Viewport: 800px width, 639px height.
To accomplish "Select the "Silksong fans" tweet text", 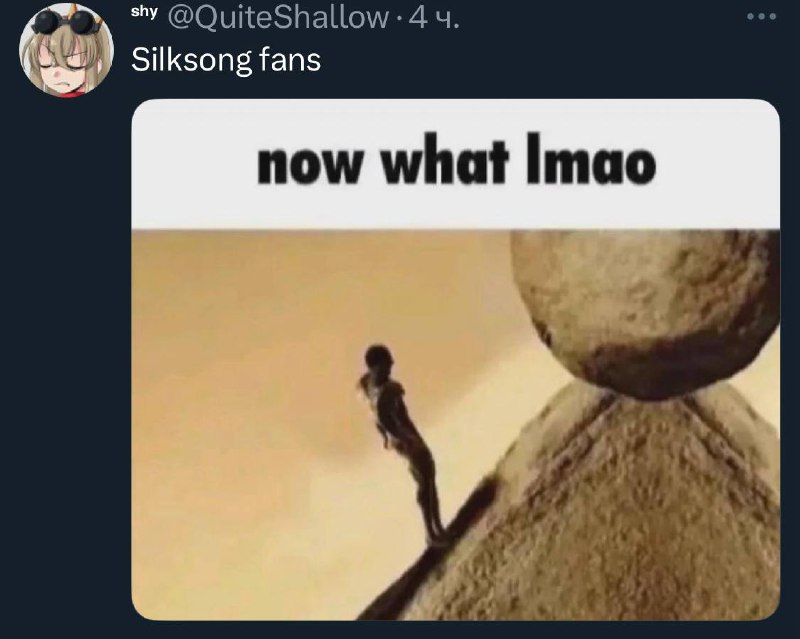I will pos(226,60).
